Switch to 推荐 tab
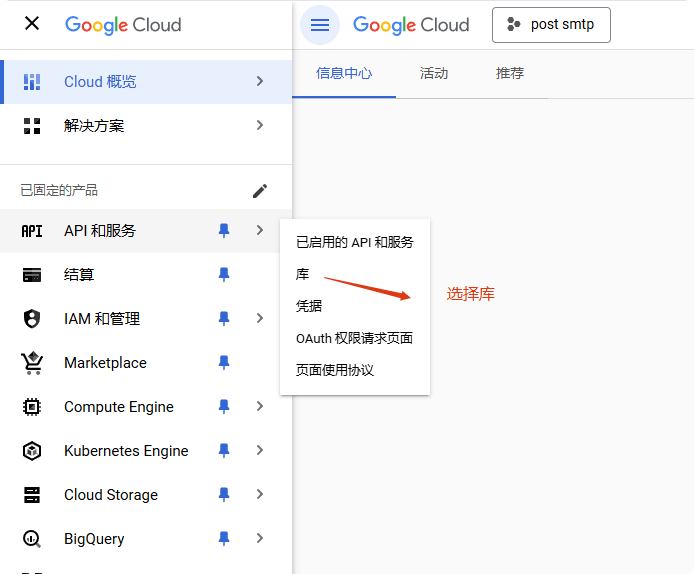This screenshot has height=574, width=694. coord(510,73)
